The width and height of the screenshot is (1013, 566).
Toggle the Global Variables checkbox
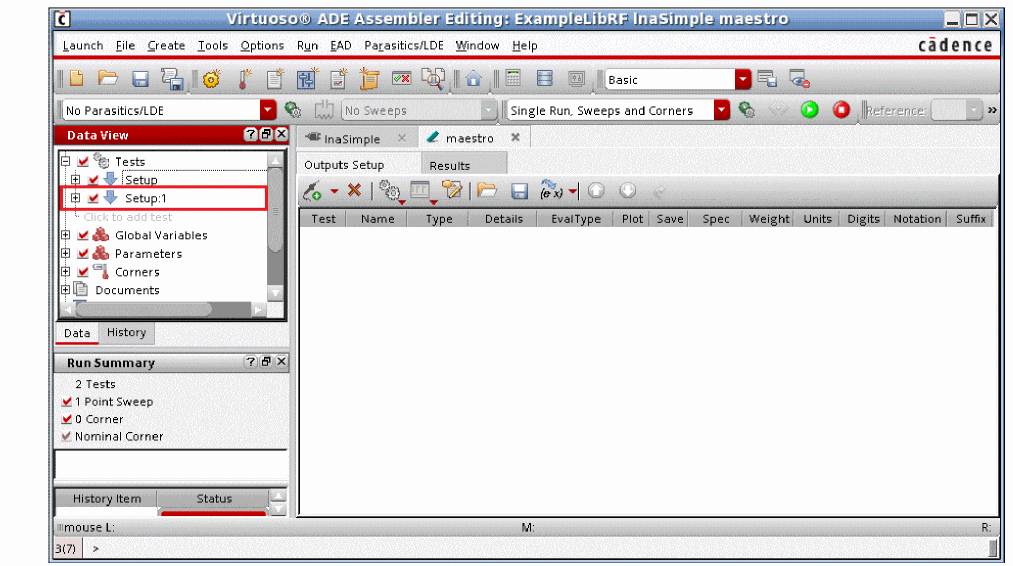pos(83,235)
